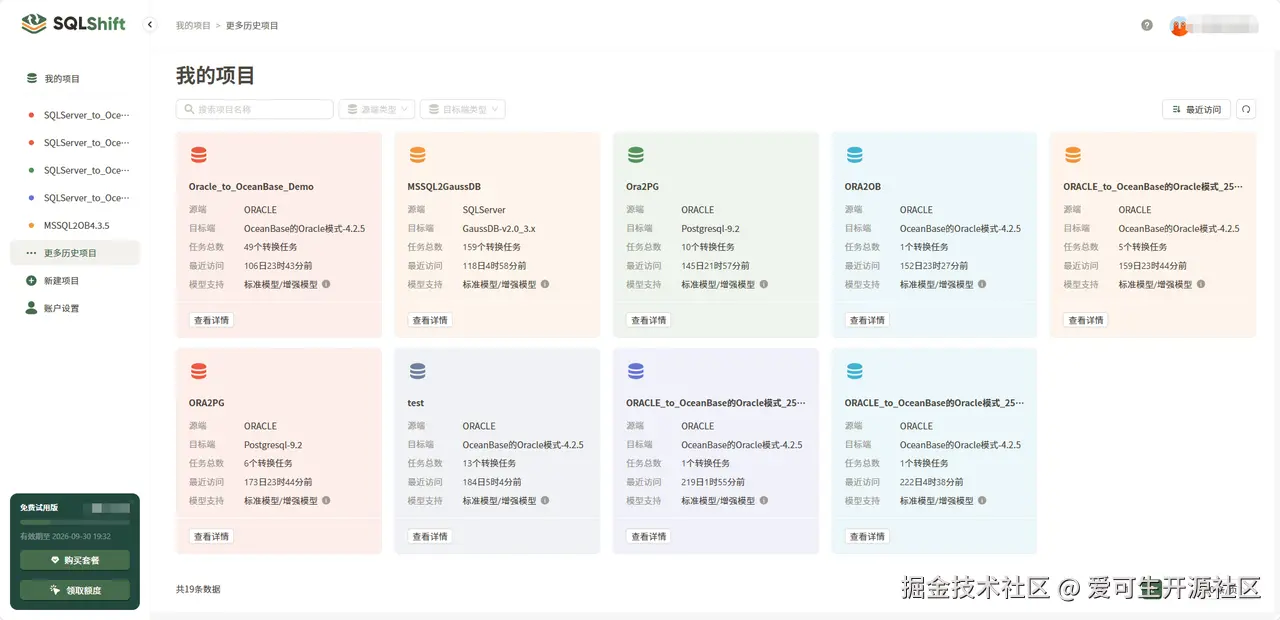Open the help question mark icon

[x=1147, y=25]
